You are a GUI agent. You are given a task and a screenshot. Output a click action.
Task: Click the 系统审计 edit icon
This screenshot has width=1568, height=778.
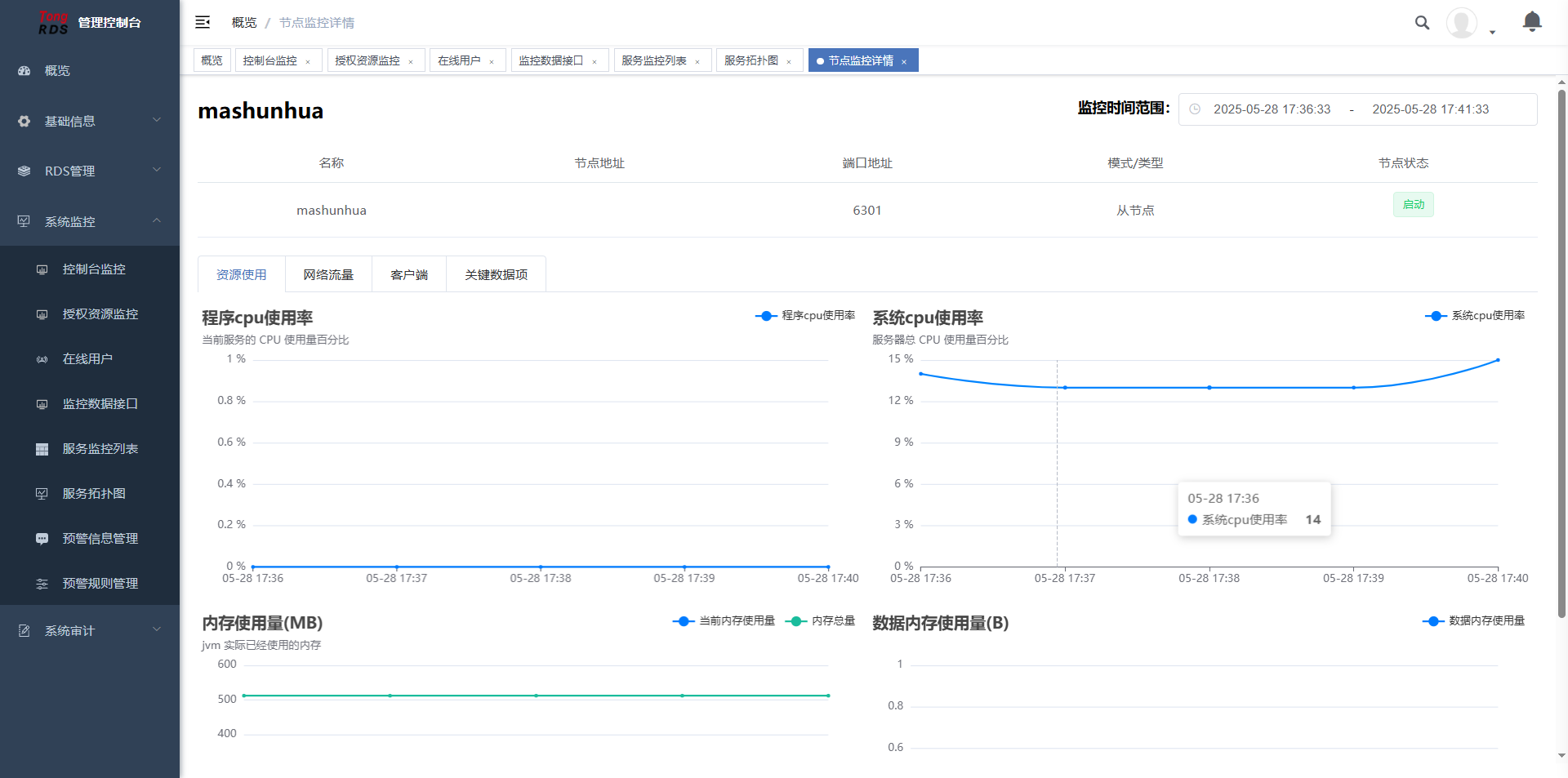click(24, 631)
